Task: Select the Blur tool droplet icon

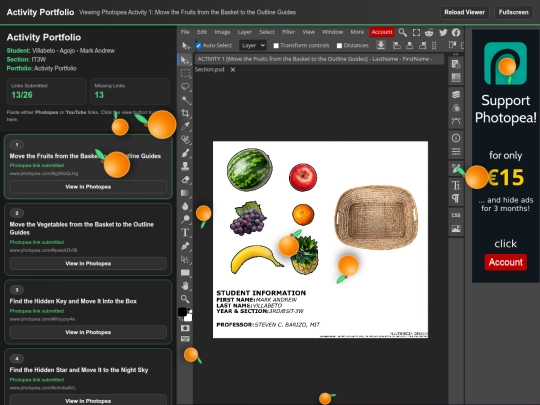Action: (x=185, y=206)
